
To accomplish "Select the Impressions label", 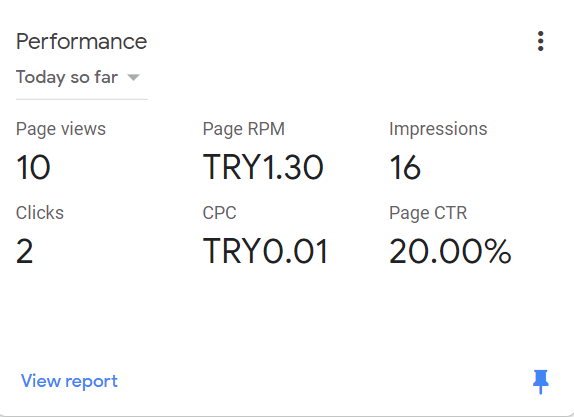I will click(438, 129).
